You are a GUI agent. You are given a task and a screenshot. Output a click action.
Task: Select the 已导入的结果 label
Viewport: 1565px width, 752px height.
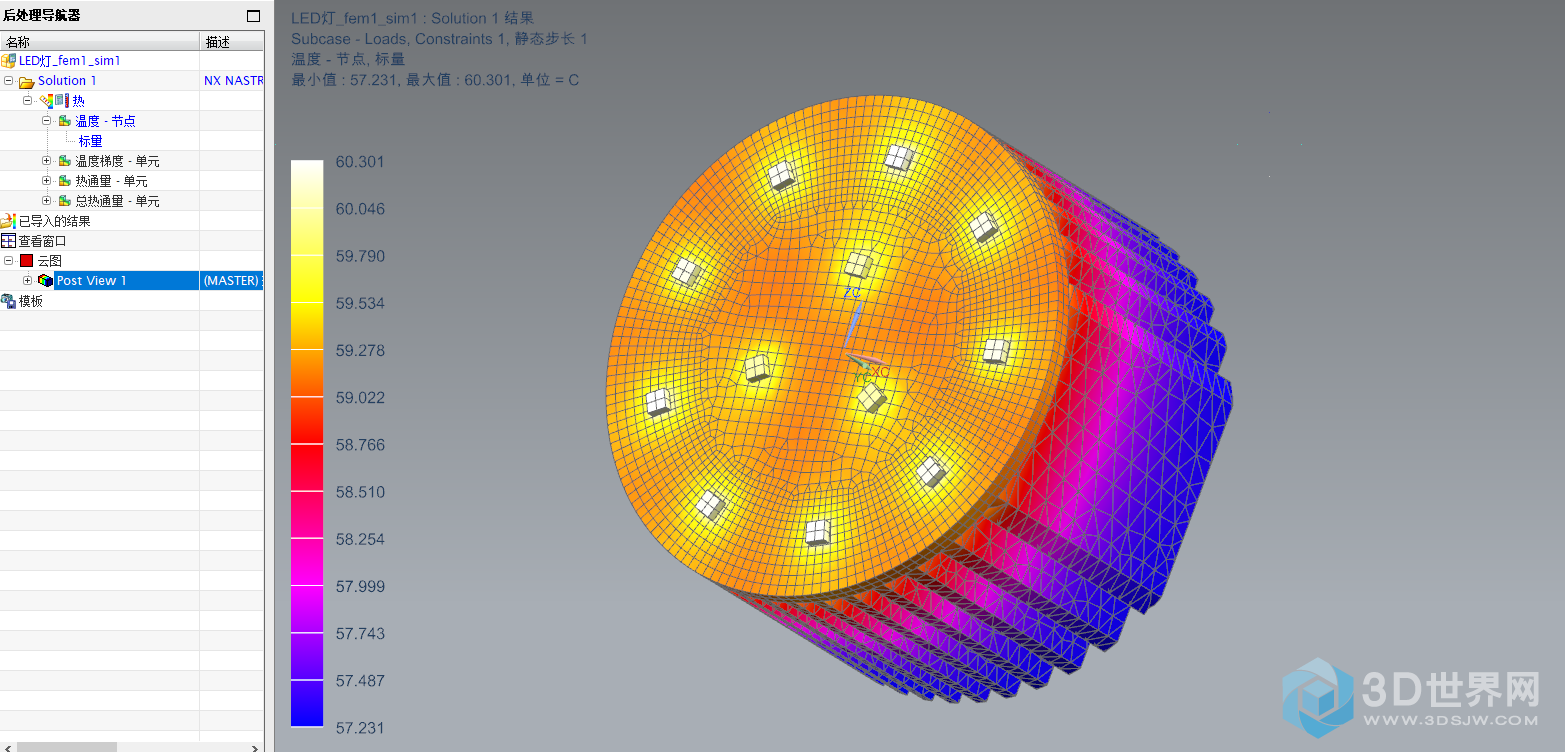55,221
